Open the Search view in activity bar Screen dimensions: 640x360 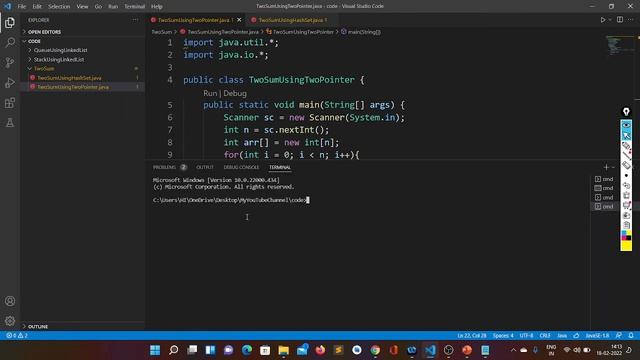[x=10, y=42]
